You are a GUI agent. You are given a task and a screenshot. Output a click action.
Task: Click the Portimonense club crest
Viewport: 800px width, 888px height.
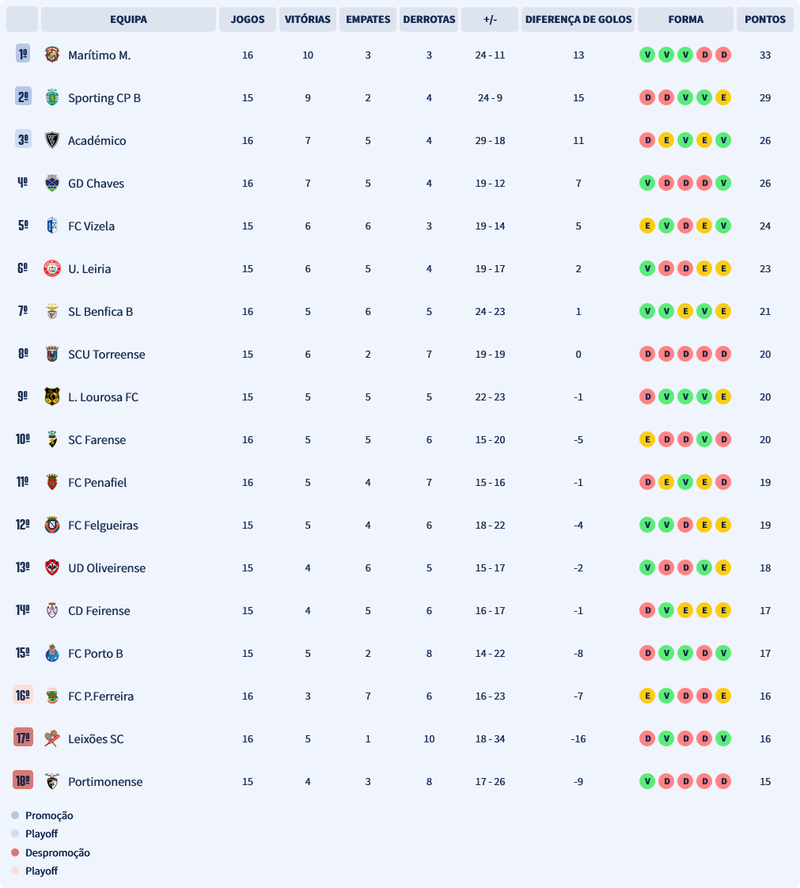tap(52, 781)
